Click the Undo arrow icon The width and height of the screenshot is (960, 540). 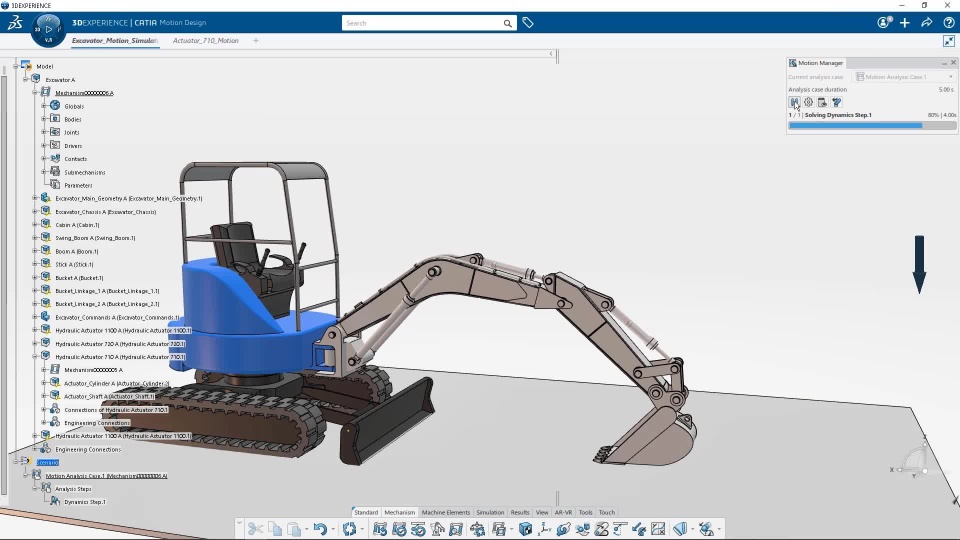[x=320, y=528]
